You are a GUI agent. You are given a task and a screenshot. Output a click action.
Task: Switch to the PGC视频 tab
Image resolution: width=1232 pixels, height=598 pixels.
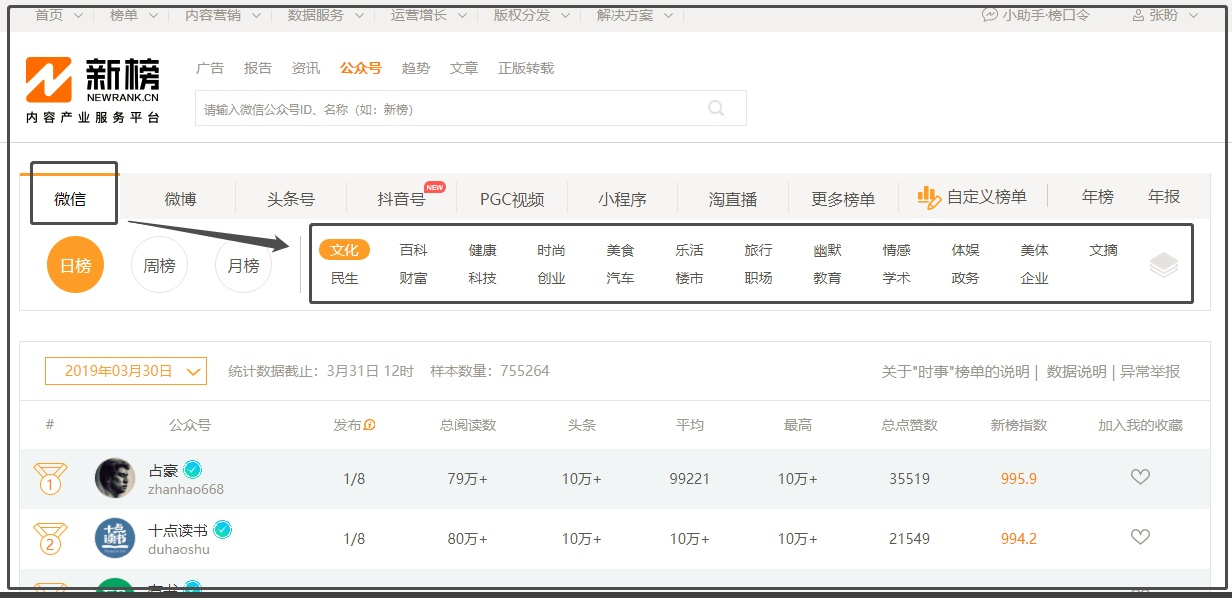pyautogui.click(x=512, y=199)
